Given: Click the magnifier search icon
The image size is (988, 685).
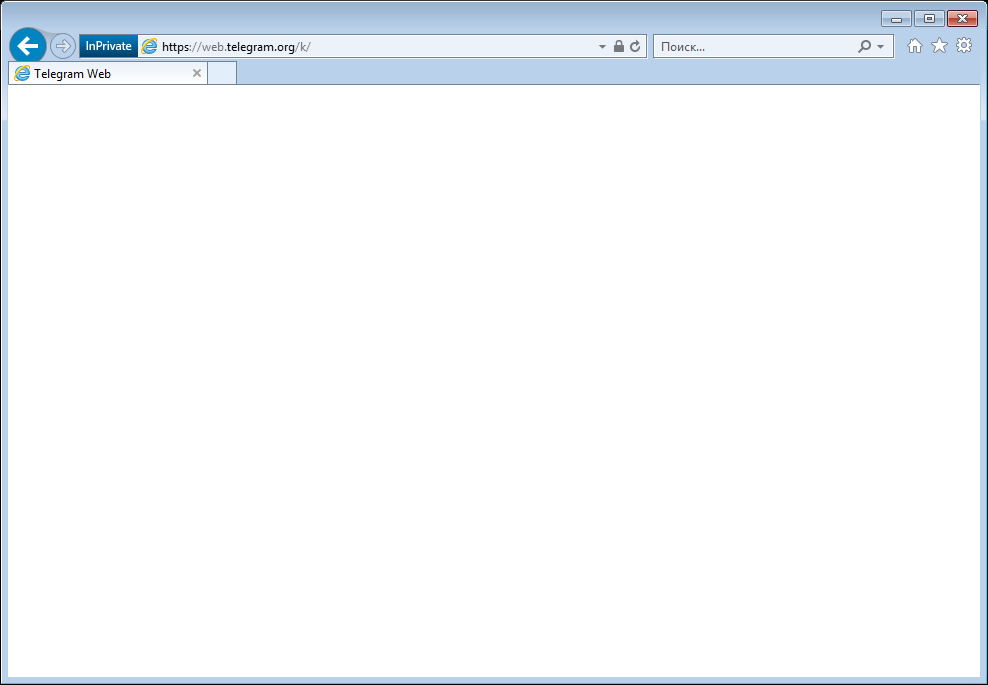Looking at the screenshot, I should tap(864, 46).
